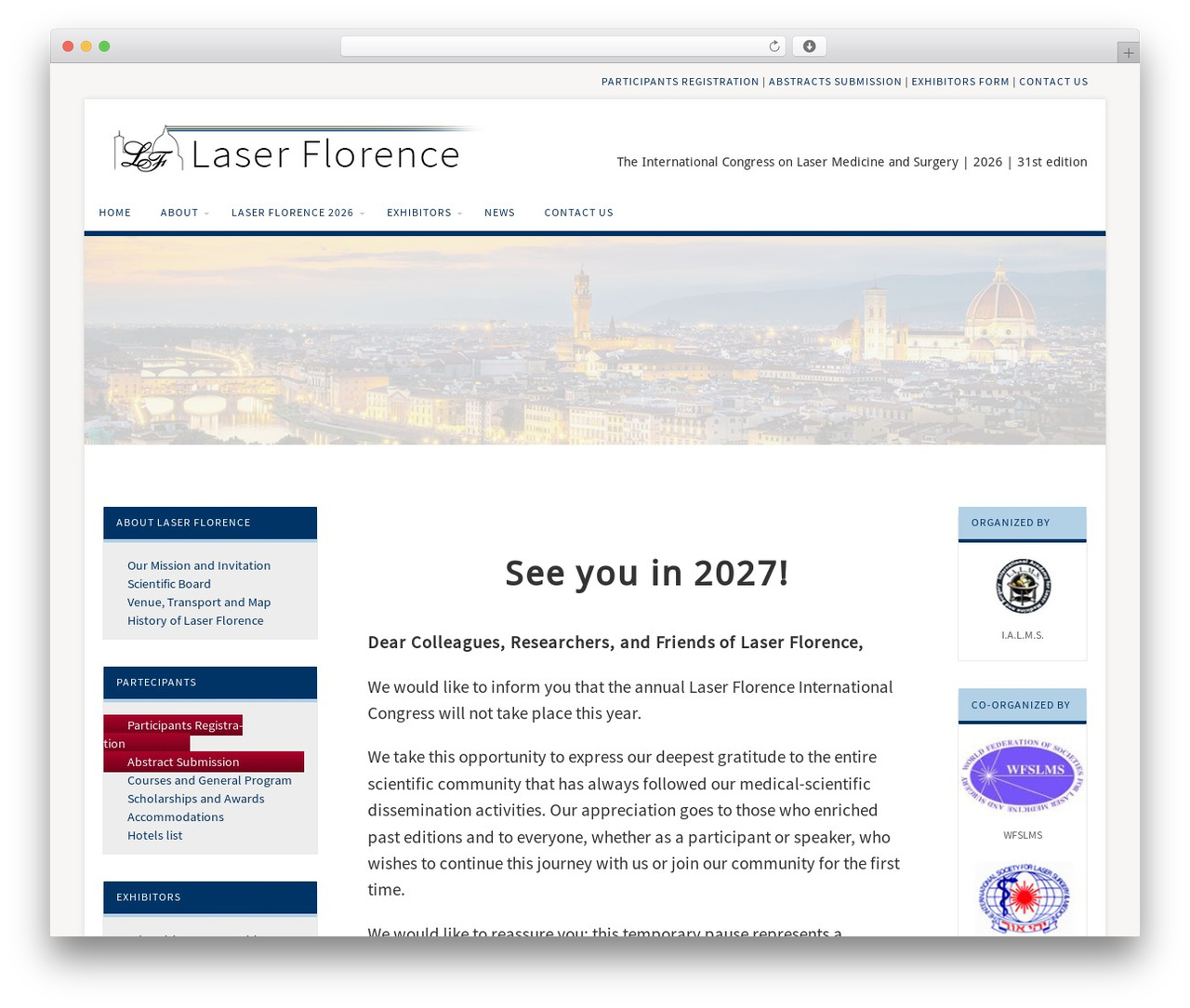Viewport: 1190px width, 1008px height.
Task: Click the WFSLMS caption text
Action: 1023,835
